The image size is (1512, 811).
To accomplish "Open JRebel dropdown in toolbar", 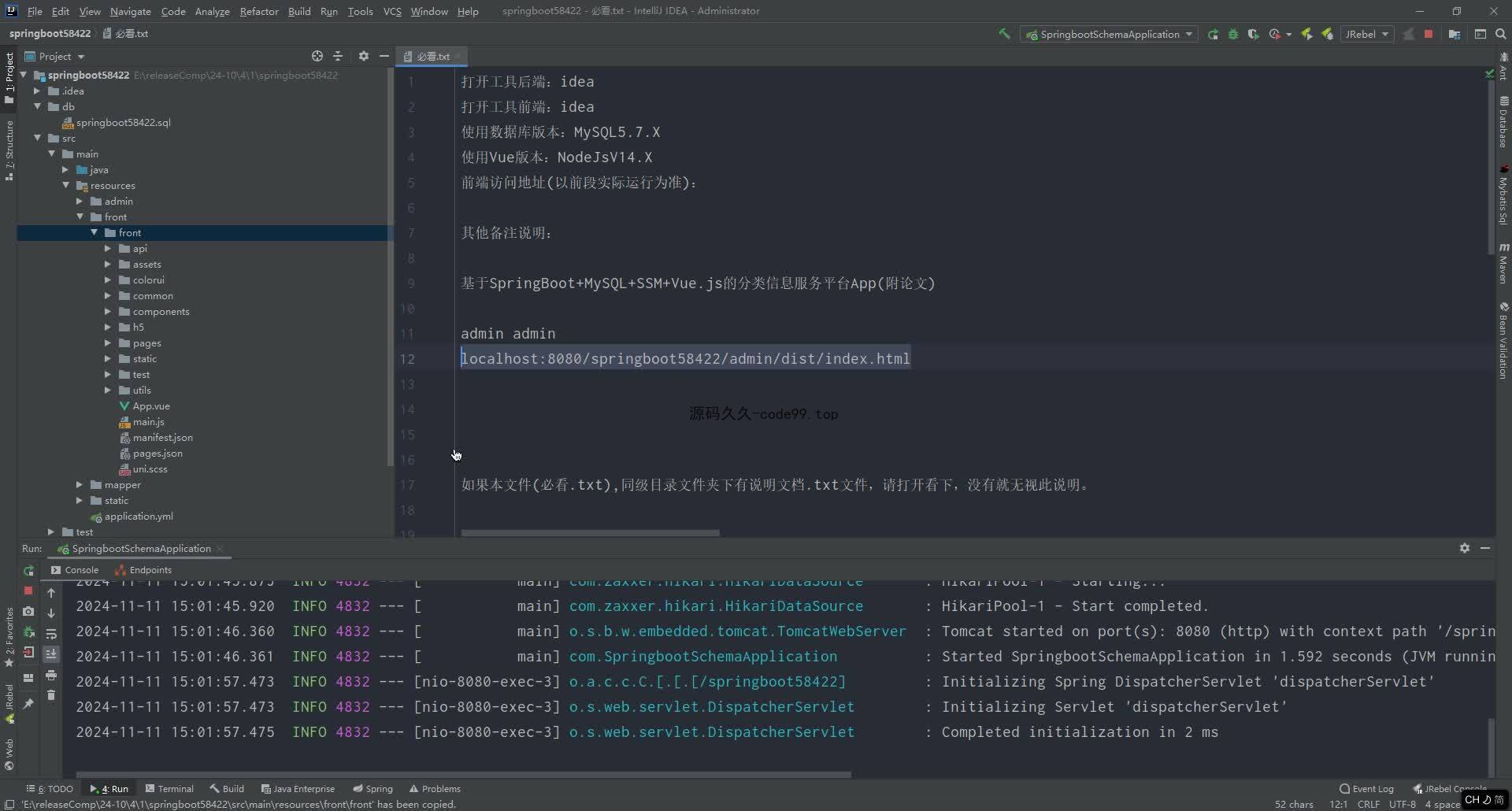I will point(1366,34).
